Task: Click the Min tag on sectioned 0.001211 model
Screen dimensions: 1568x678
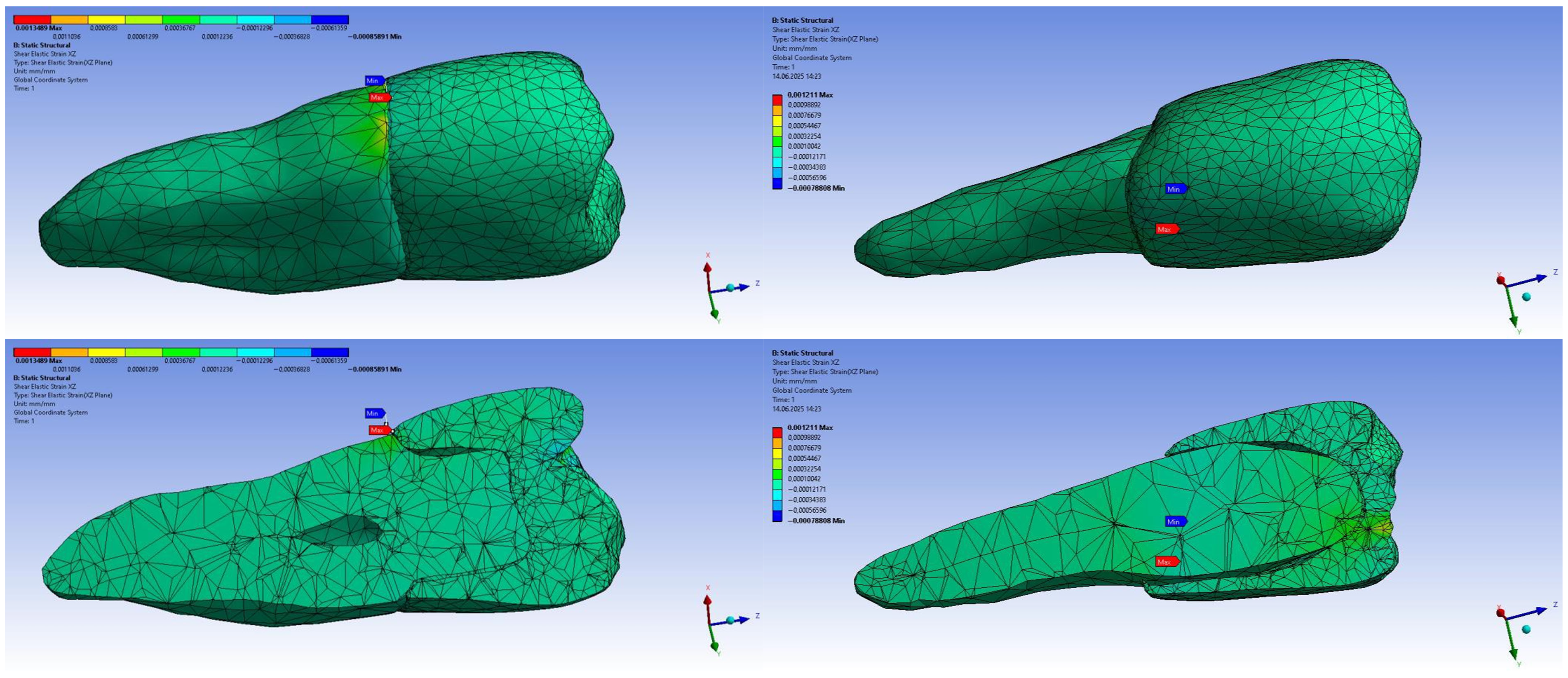Action: click(x=1176, y=521)
